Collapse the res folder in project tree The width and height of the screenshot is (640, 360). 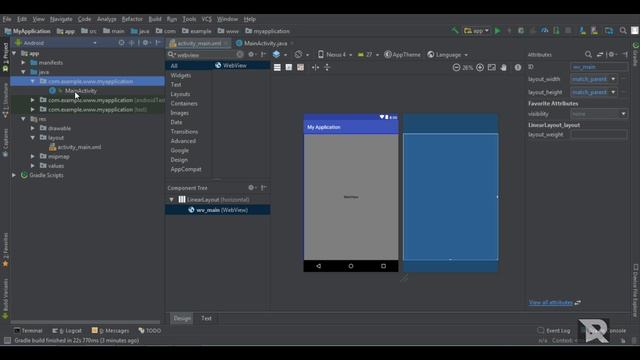point(24,119)
